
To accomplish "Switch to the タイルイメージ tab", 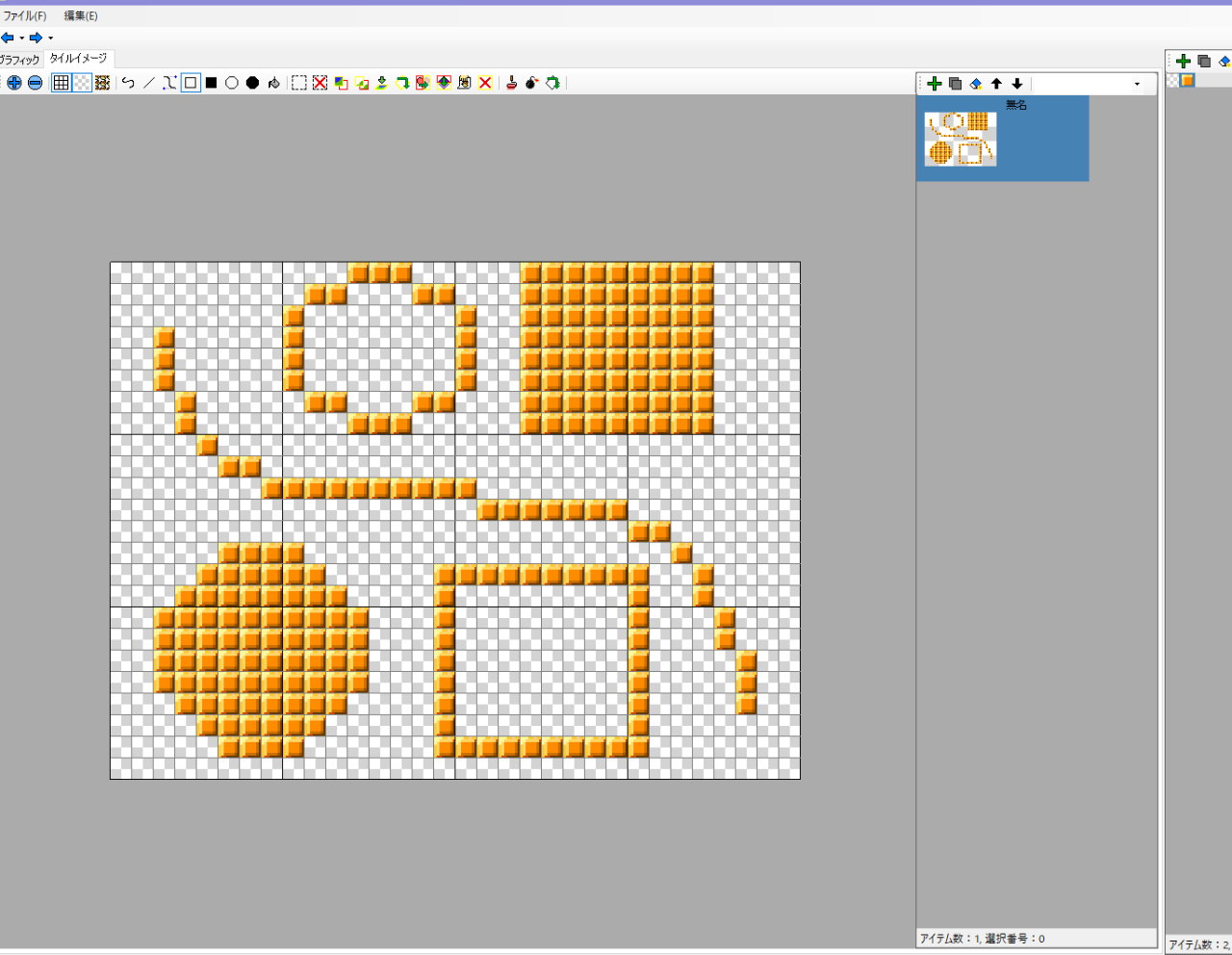I will coord(79,59).
